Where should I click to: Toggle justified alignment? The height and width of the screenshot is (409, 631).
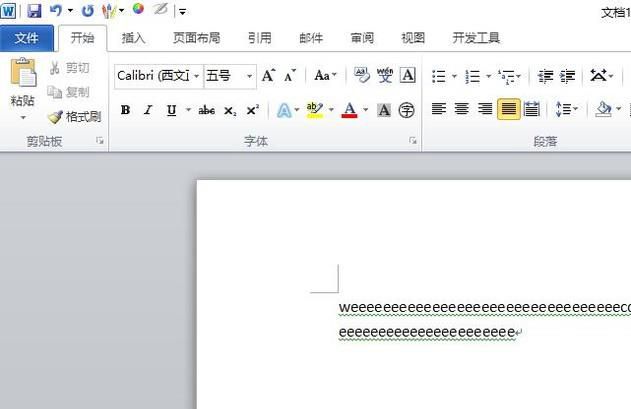[x=509, y=109]
